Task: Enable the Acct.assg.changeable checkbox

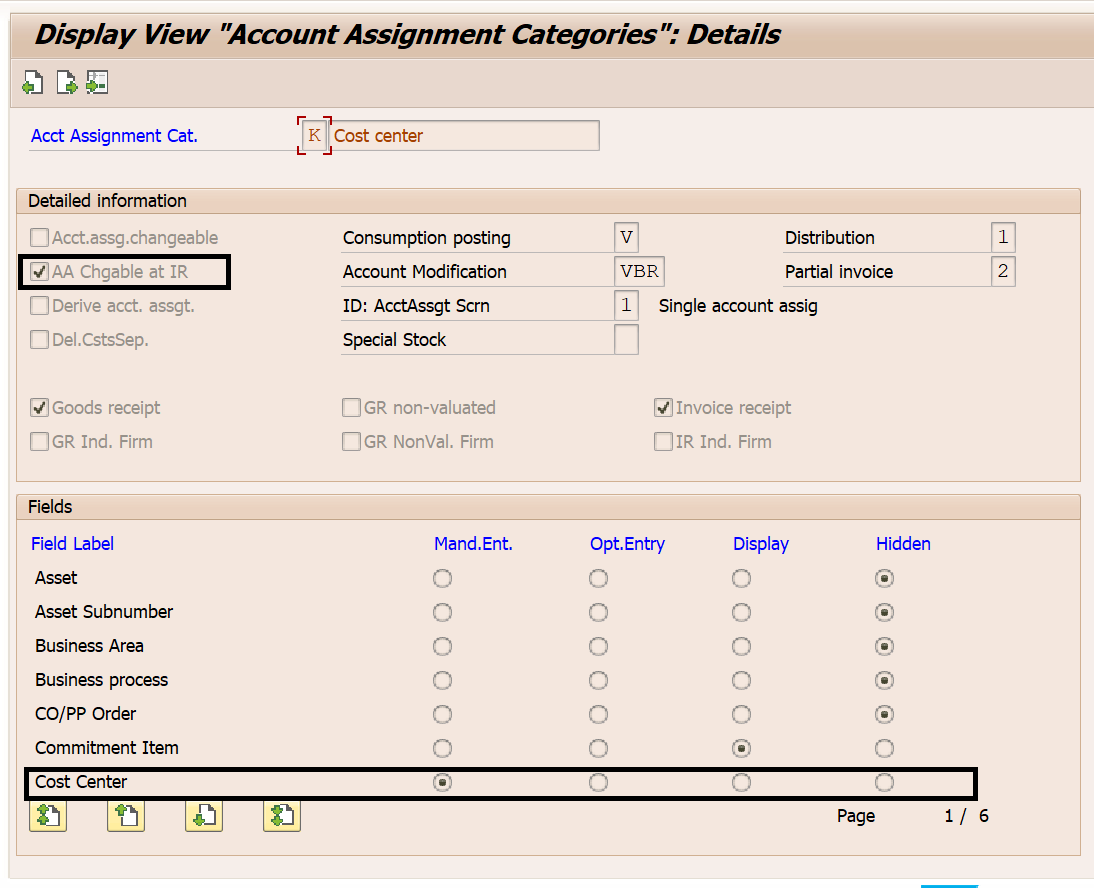Action: point(40,238)
